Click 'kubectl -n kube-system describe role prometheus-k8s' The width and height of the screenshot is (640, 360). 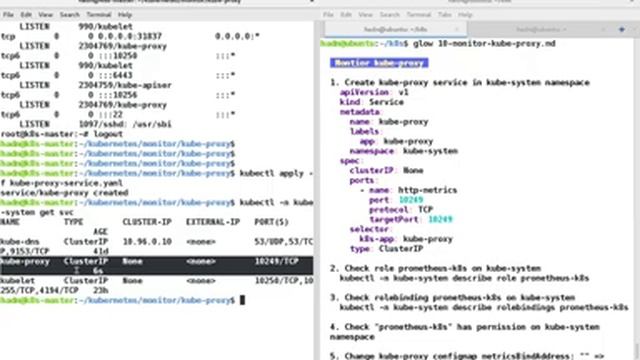(464, 278)
